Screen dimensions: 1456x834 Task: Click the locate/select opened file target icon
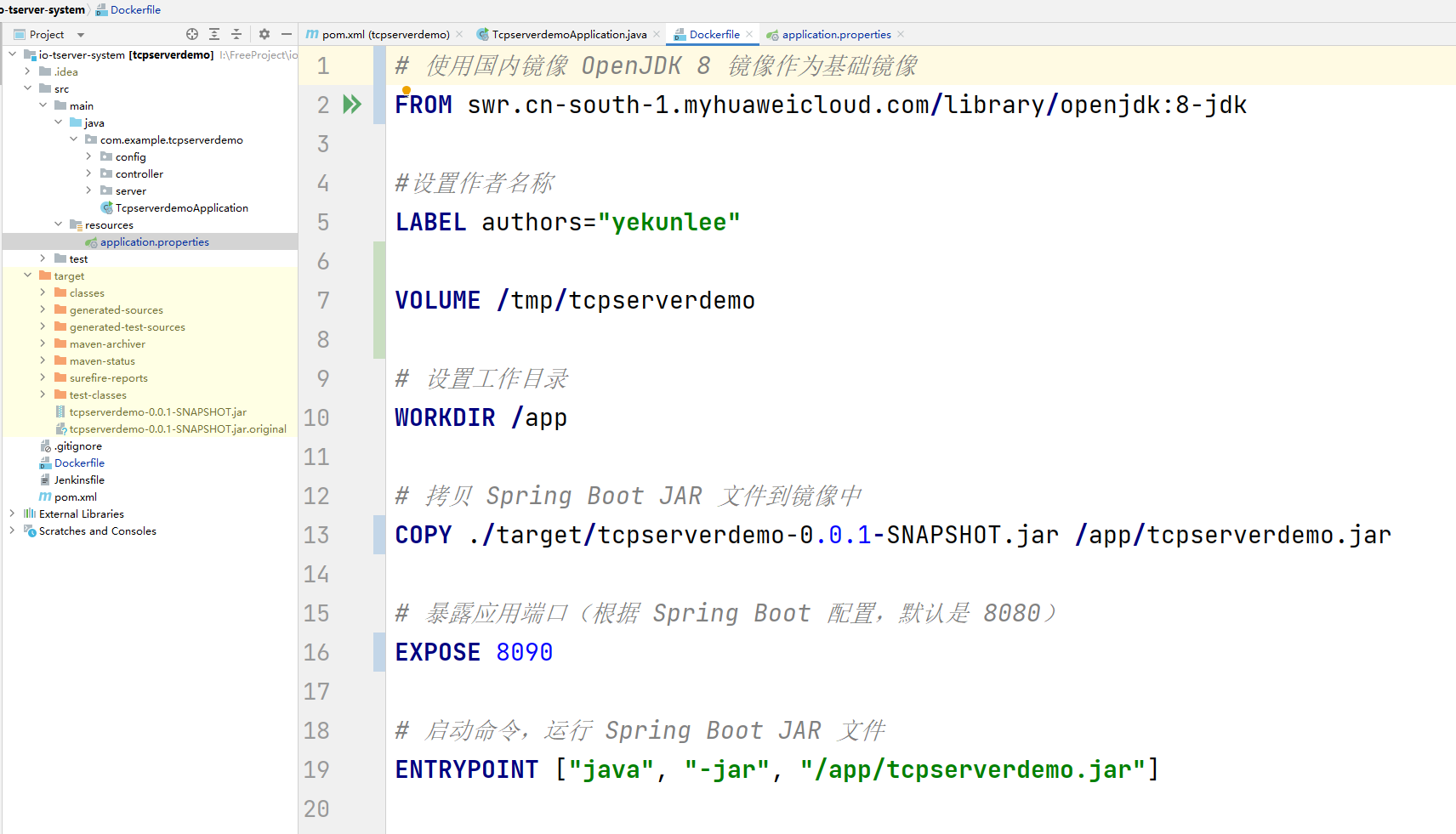tap(192, 34)
